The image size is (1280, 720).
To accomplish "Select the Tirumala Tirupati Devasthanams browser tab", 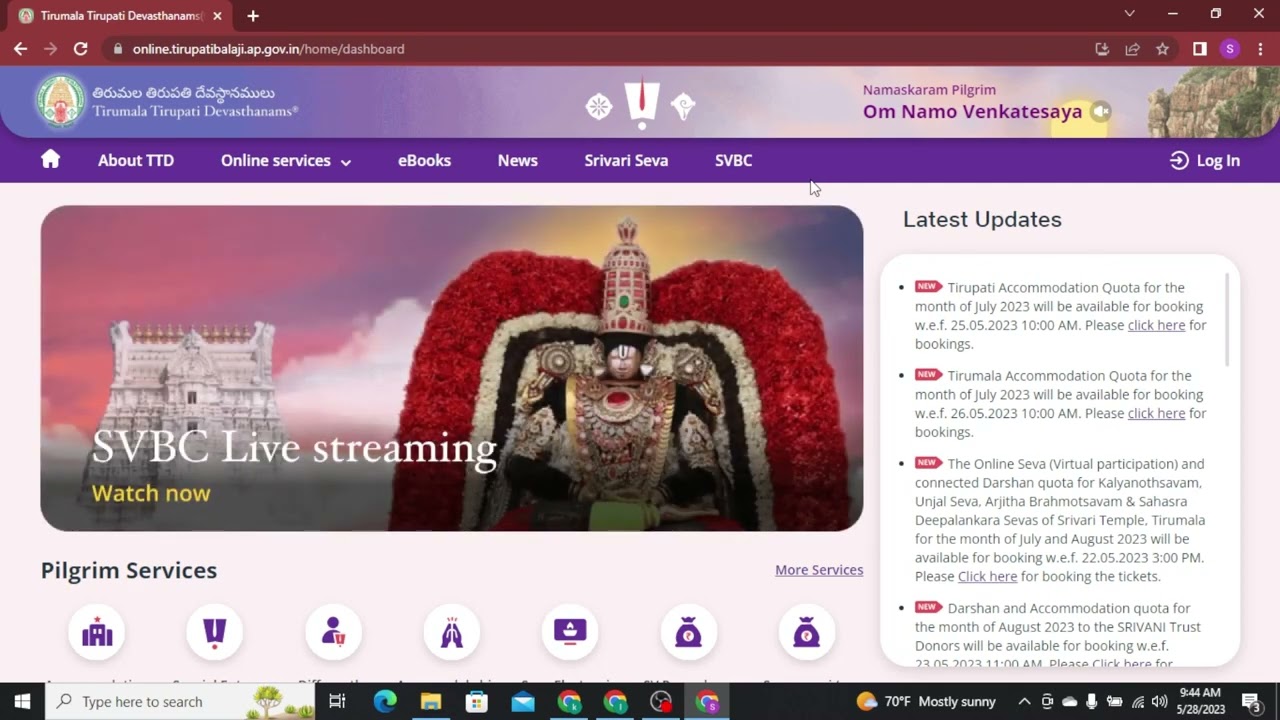I will tap(120, 16).
